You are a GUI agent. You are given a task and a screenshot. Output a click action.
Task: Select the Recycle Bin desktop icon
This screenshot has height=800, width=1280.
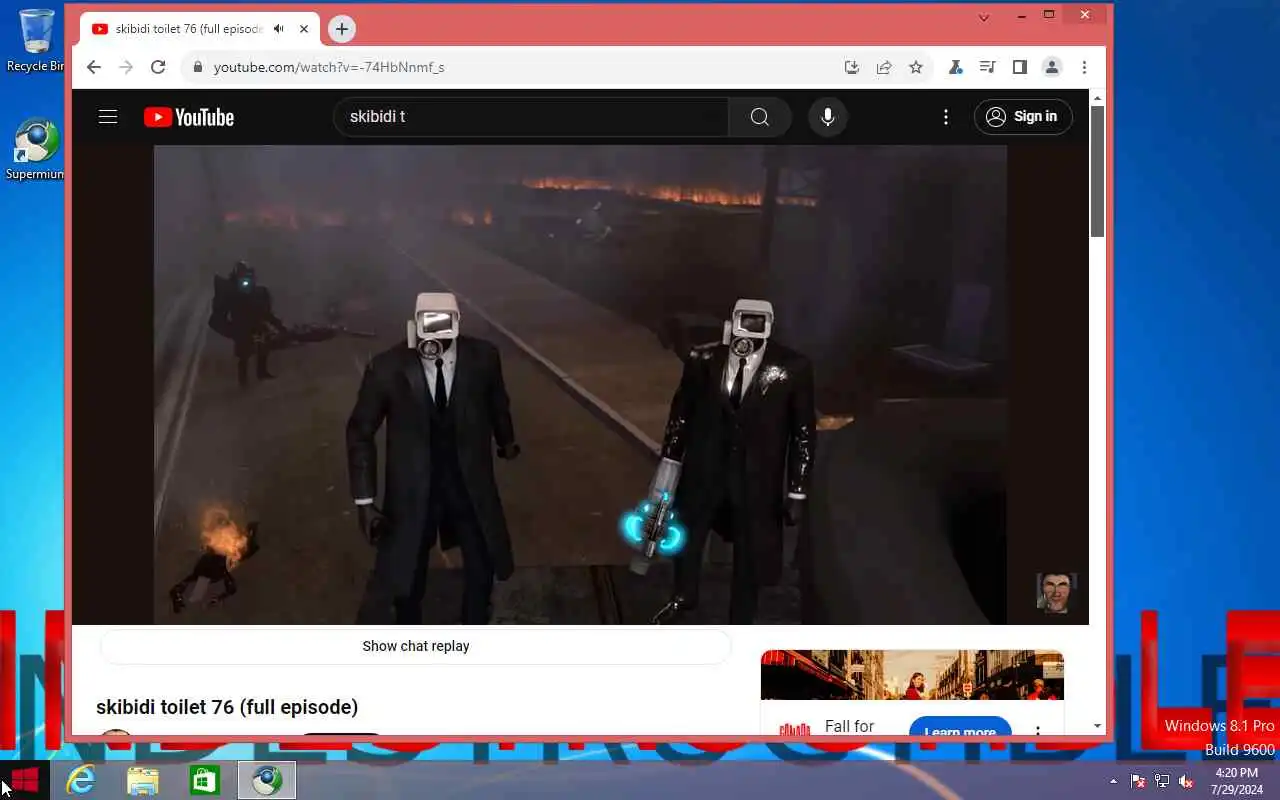[36, 40]
